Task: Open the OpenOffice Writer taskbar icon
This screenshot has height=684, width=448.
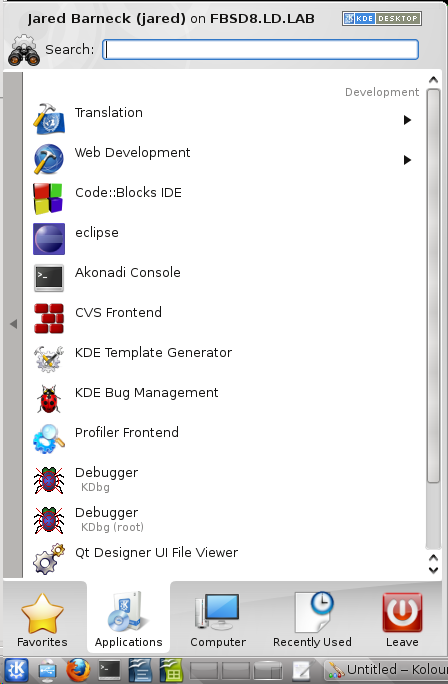Action: [x=140, y=670]
